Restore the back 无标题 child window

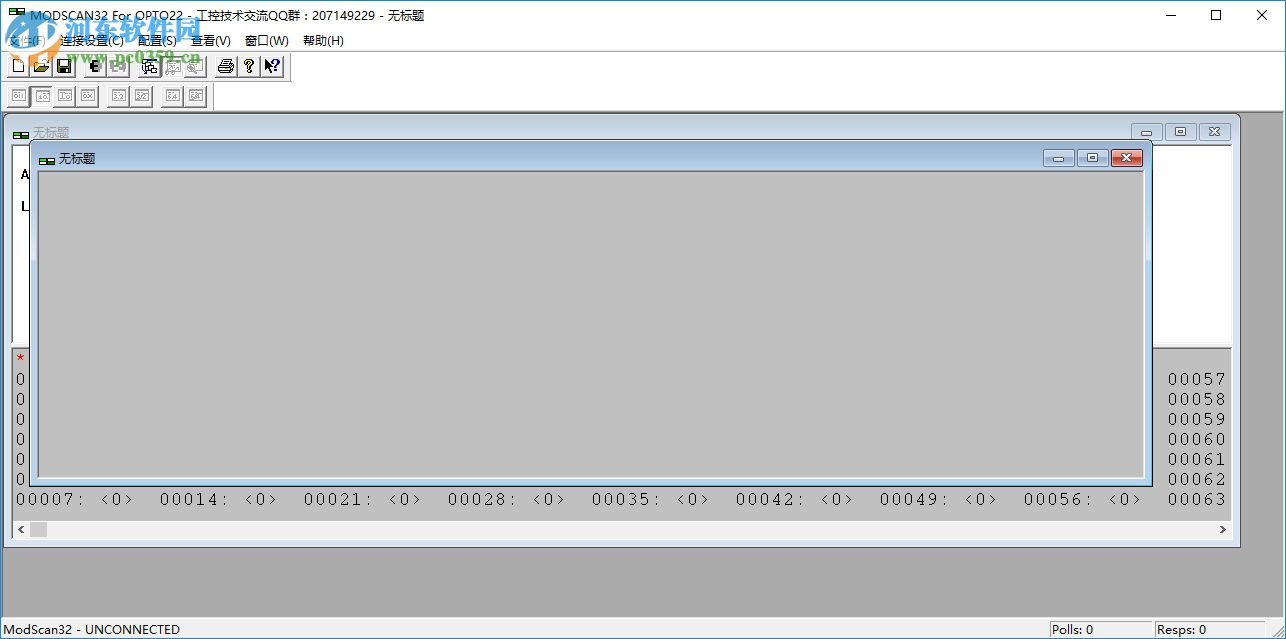point(1181,132)
